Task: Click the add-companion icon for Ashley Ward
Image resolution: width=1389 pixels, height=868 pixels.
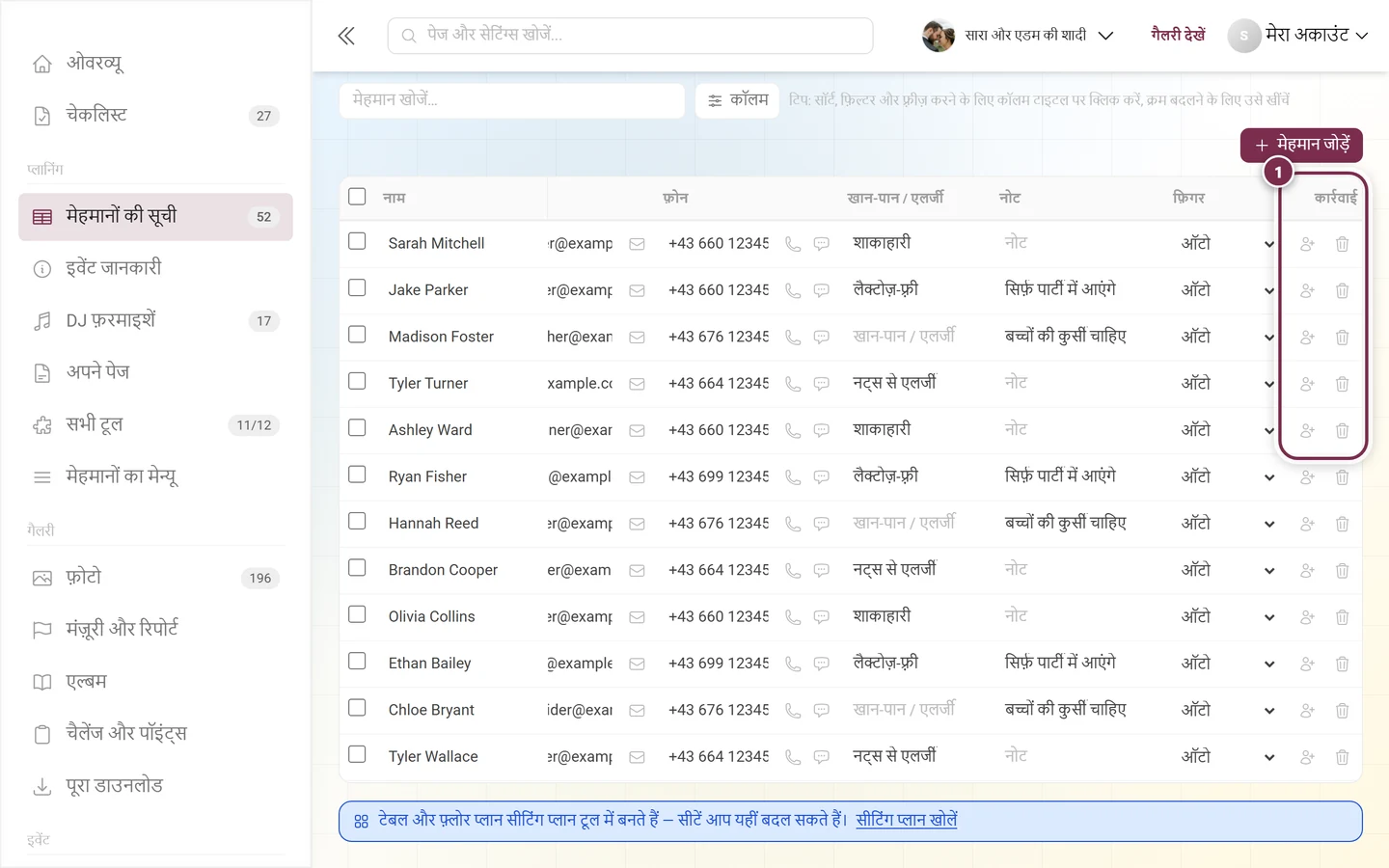Action: pyautogui.click(x=1307, y=430)
